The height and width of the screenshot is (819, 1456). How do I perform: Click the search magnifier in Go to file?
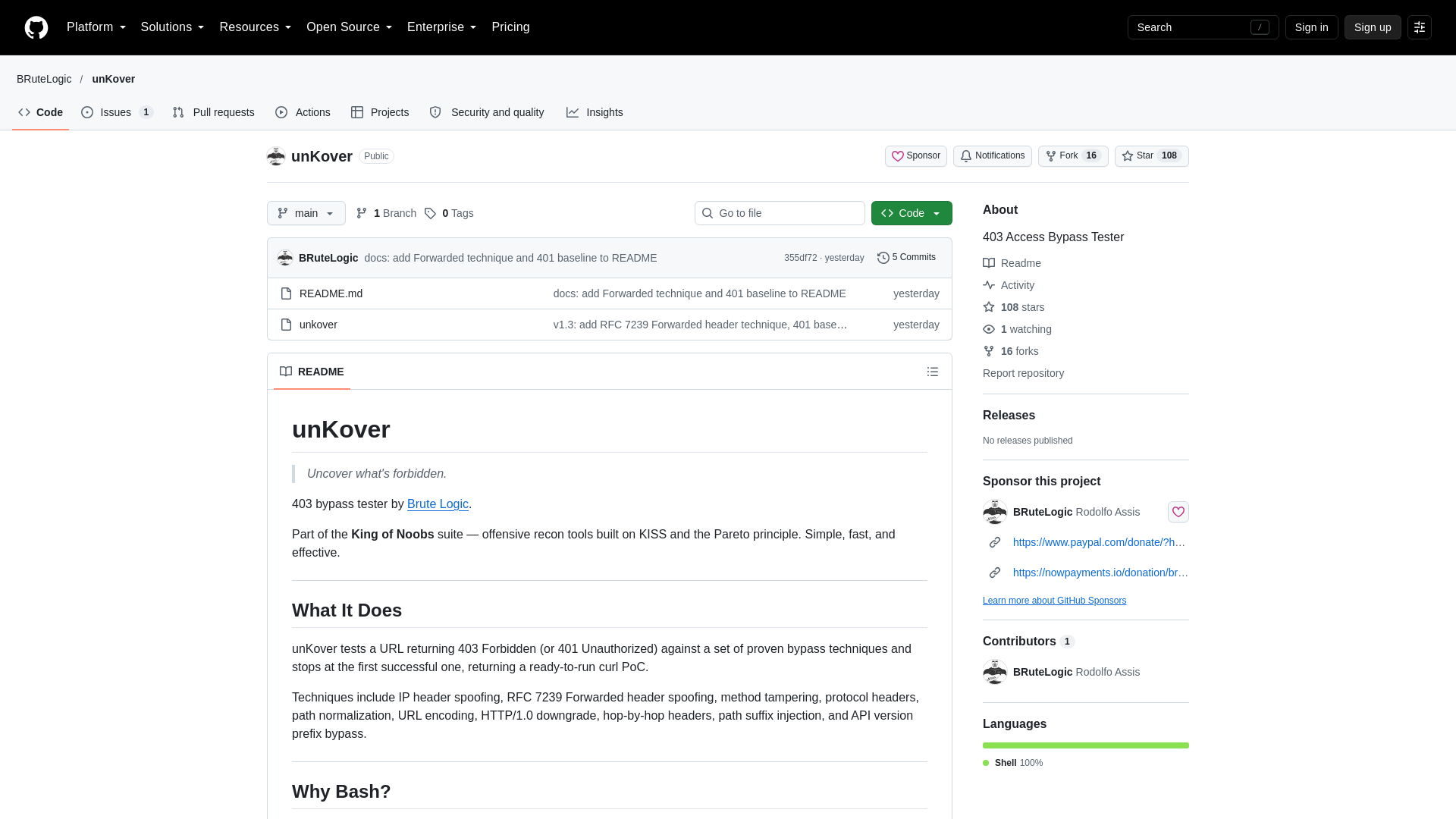pyautogui.click(x=708, y=213)
